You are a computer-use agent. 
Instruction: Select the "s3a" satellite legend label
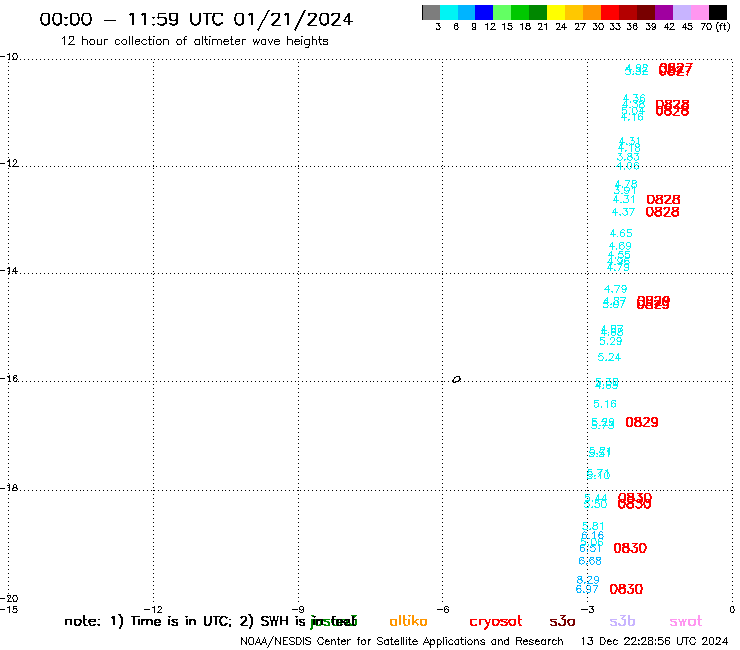tap(562, 621)
